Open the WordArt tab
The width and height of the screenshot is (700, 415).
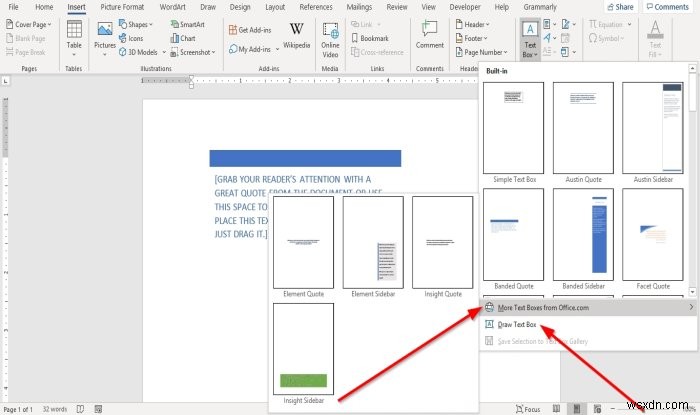click(172, 7)
